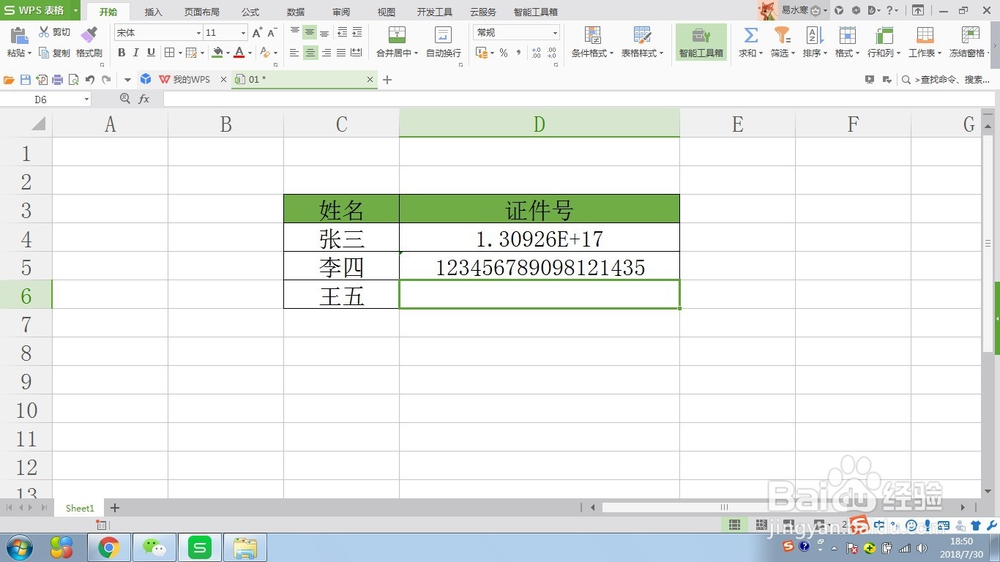Expand the font color dropdown arrow
This screenshot has width=1000, height=562.
(x=250, y=53)
